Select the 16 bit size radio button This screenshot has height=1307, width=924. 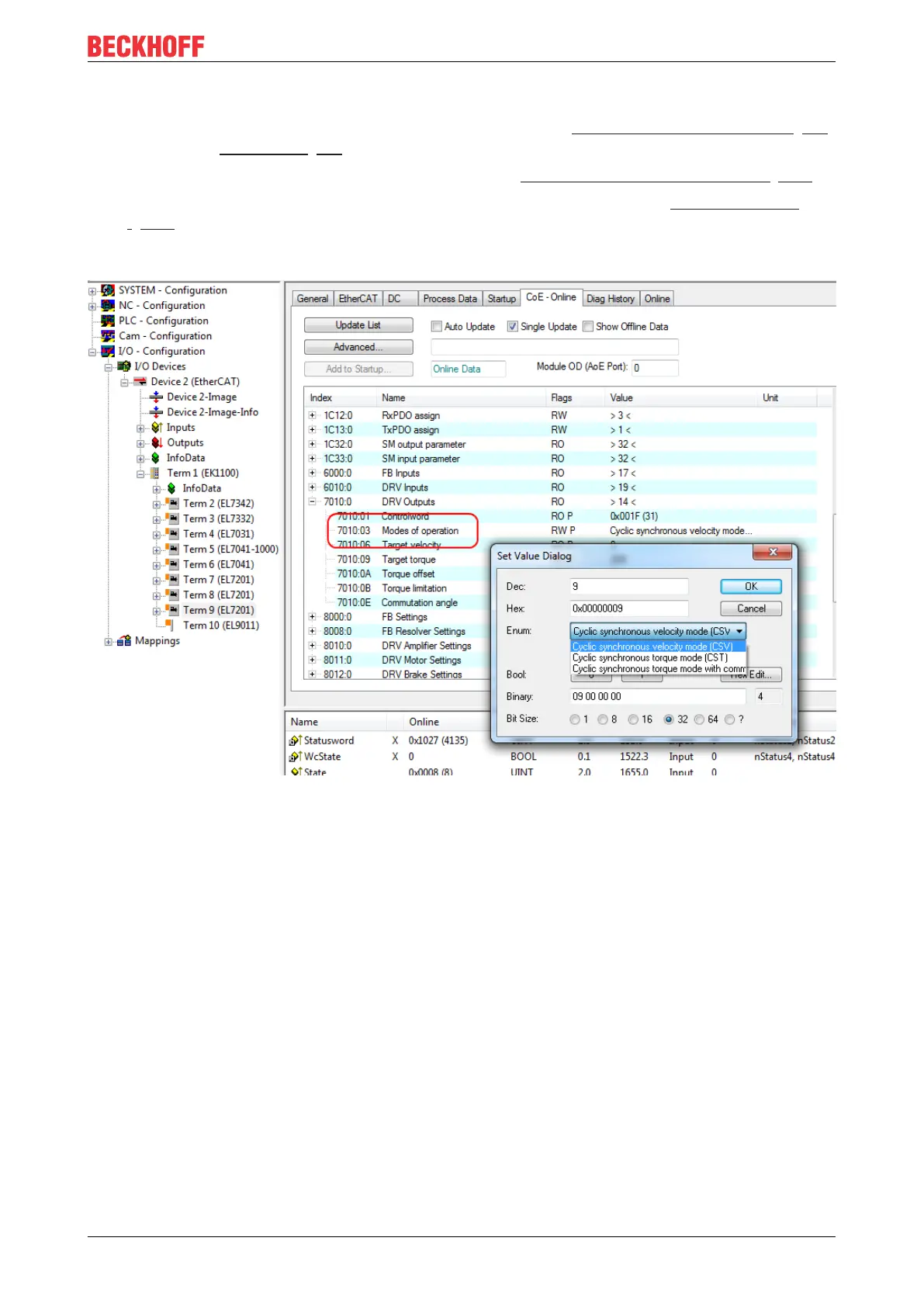pyautogui.click(x=633, y=719)
